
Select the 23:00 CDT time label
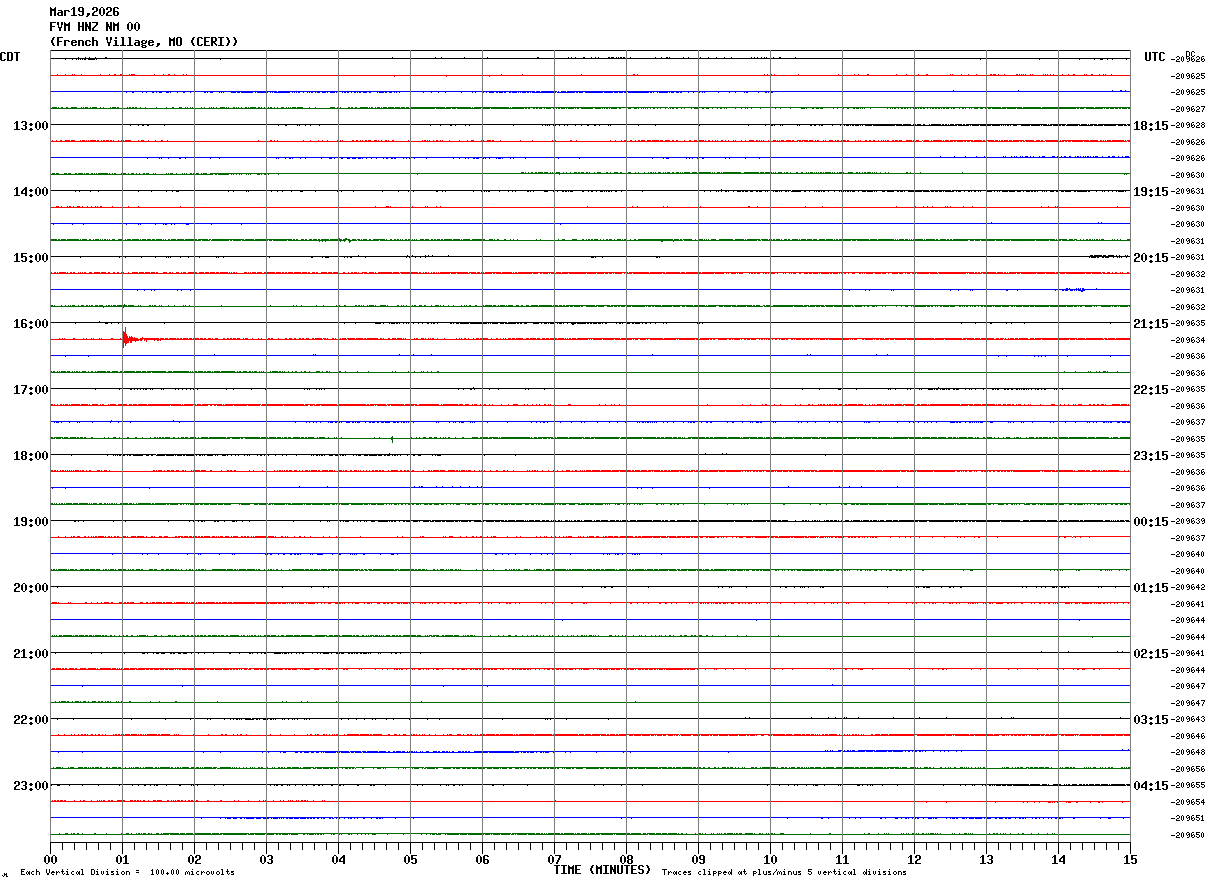click(31, 785)
